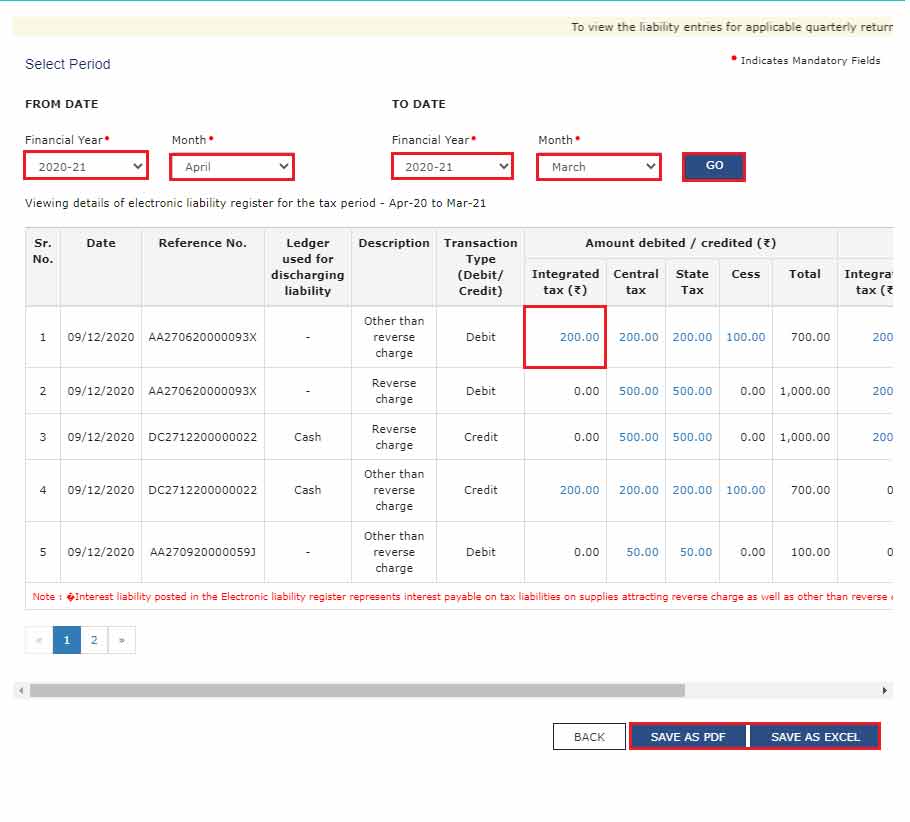Viewport: 910px width, 822px height.
Task: Click the BACK button
Action: (589, 737)
